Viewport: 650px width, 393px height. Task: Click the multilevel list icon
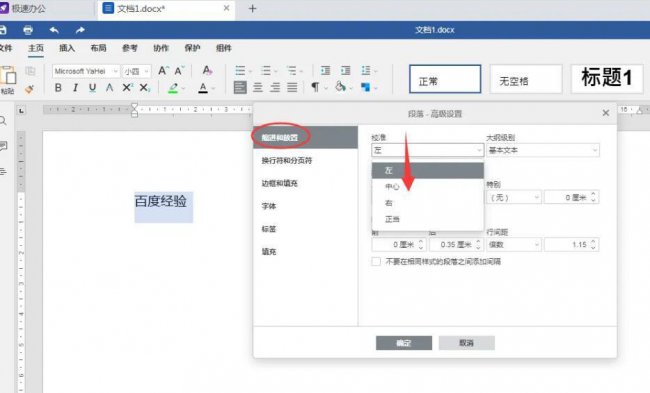[x=292, y=70]
